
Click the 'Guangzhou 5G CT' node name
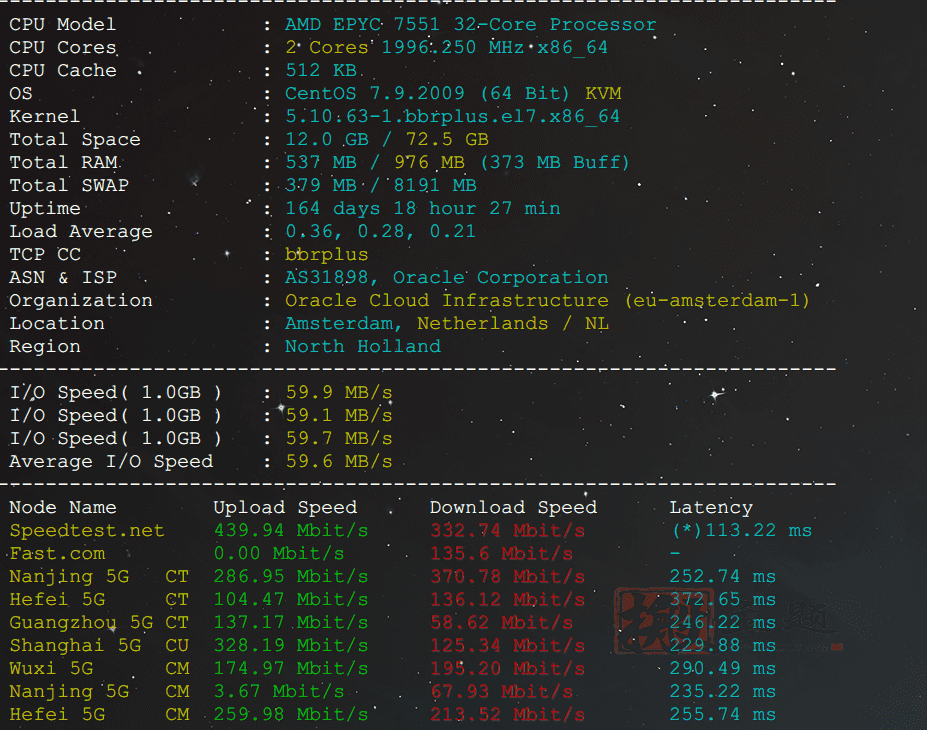99,623
